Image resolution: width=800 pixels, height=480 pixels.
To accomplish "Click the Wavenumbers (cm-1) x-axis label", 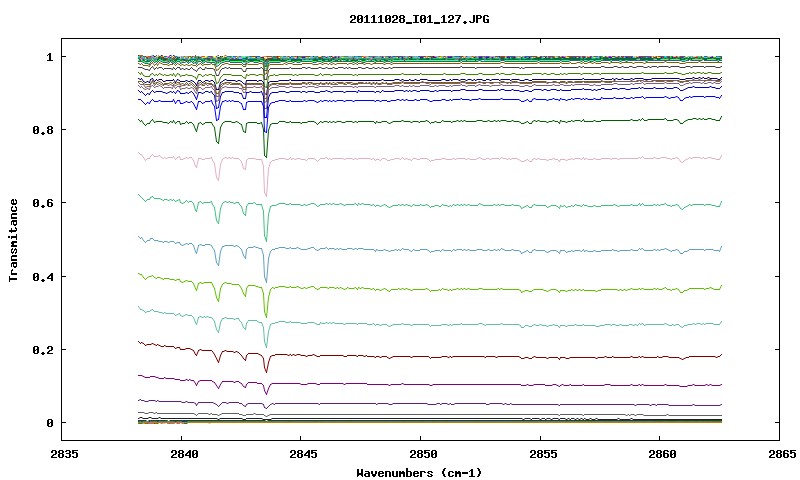I will point(419,473).
